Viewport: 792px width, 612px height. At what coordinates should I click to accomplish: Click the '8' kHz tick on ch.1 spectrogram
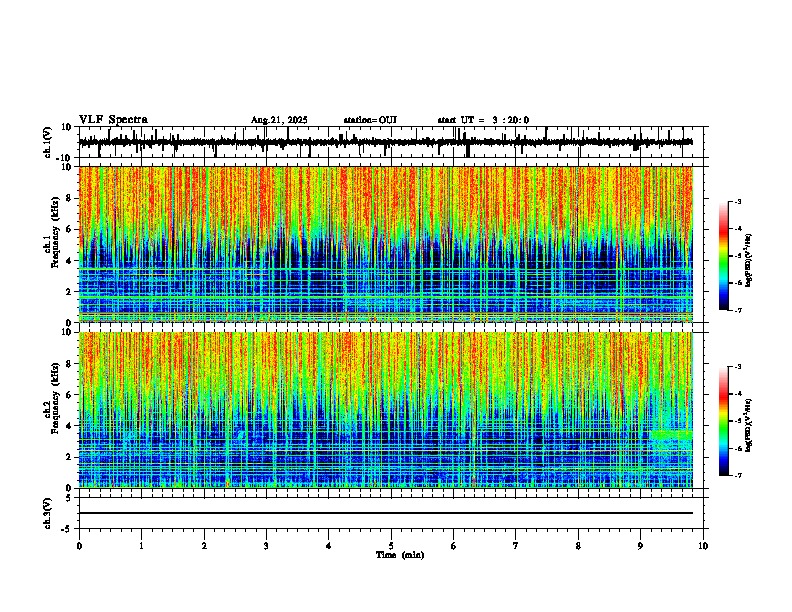coord(70,198)
